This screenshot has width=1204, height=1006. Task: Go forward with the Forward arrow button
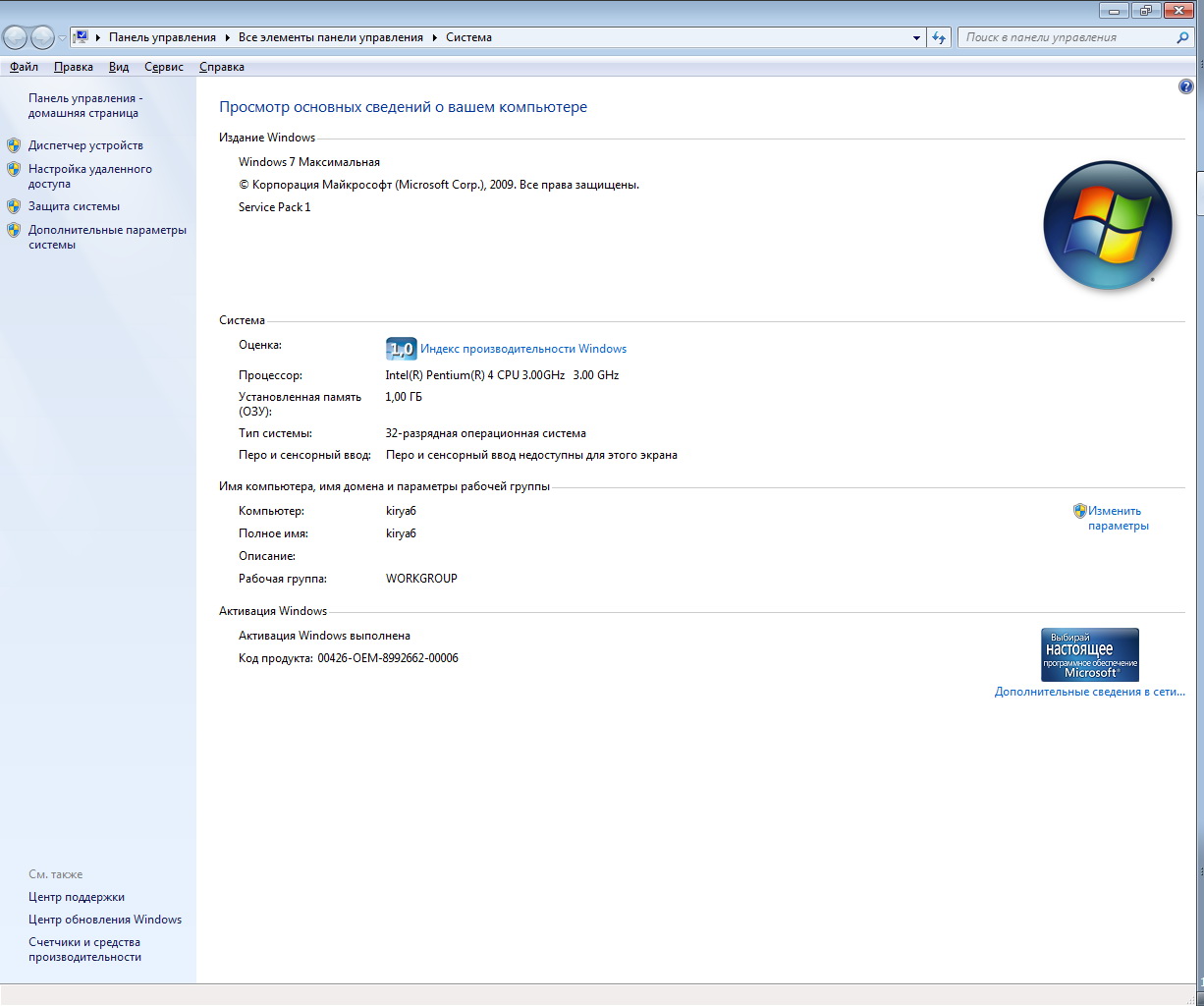point(42,37)
